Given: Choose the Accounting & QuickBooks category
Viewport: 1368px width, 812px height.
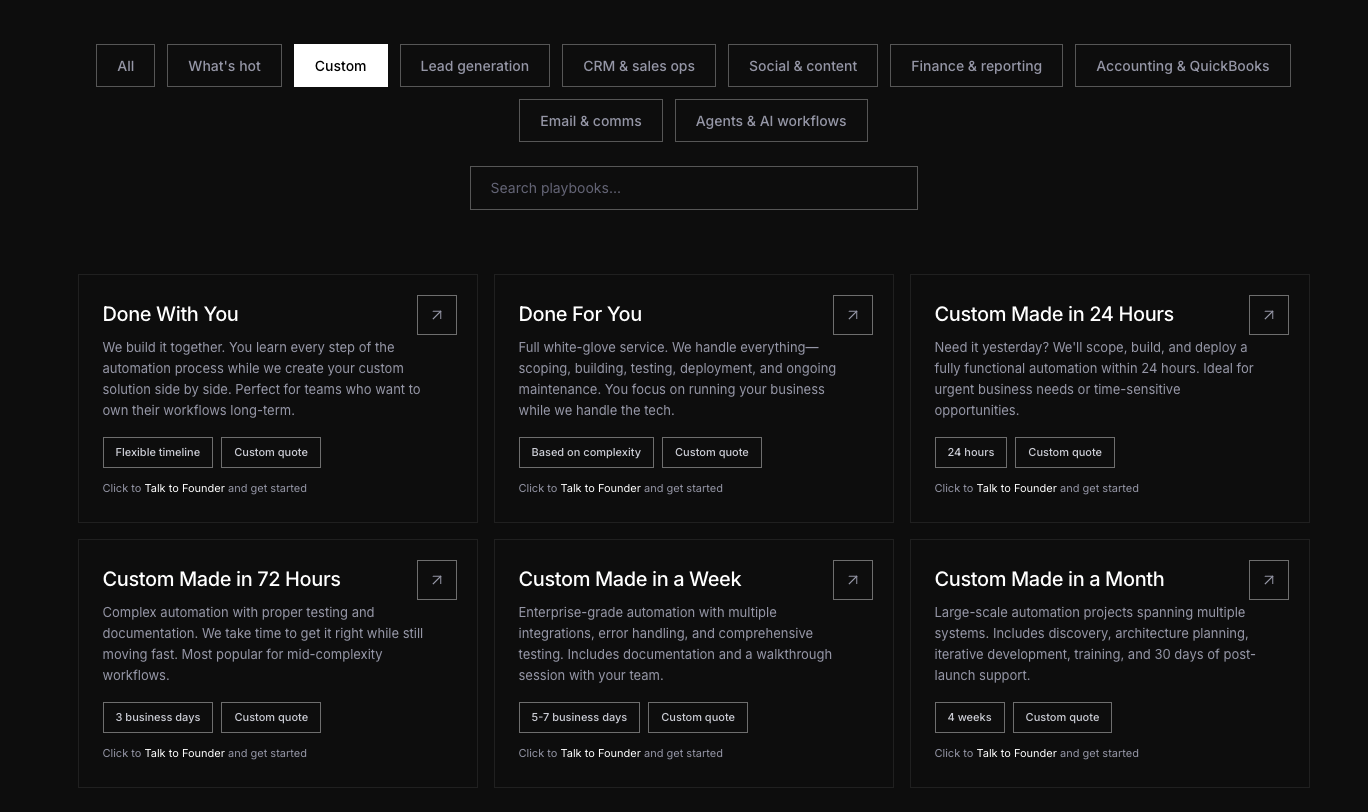Looking at the screenshot, I should tap(1182, 65).
